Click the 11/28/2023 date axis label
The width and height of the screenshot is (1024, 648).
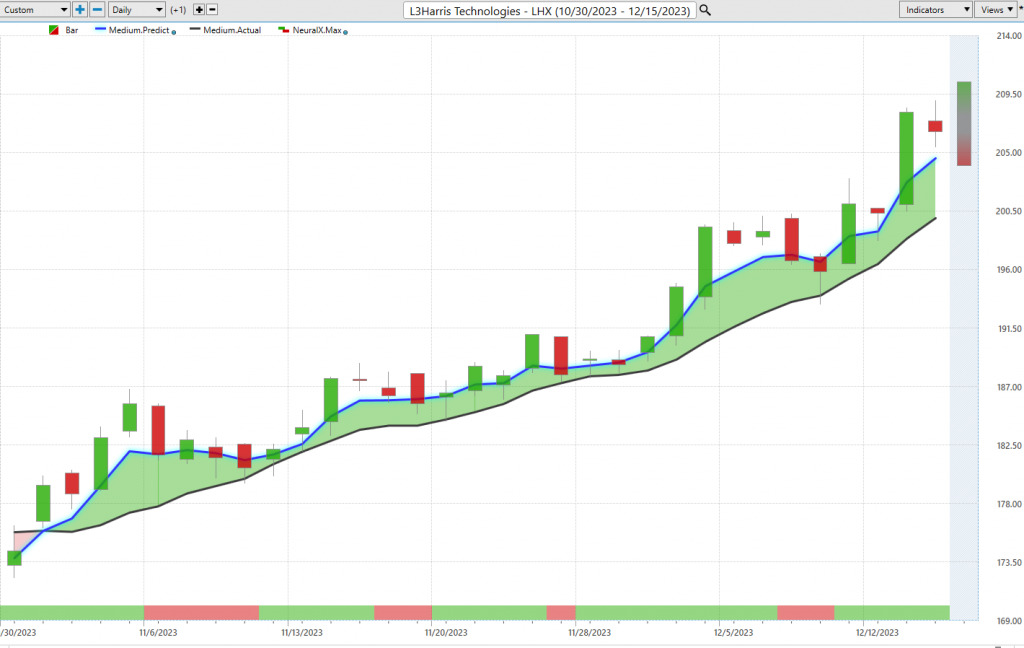(x=590, y=632)
